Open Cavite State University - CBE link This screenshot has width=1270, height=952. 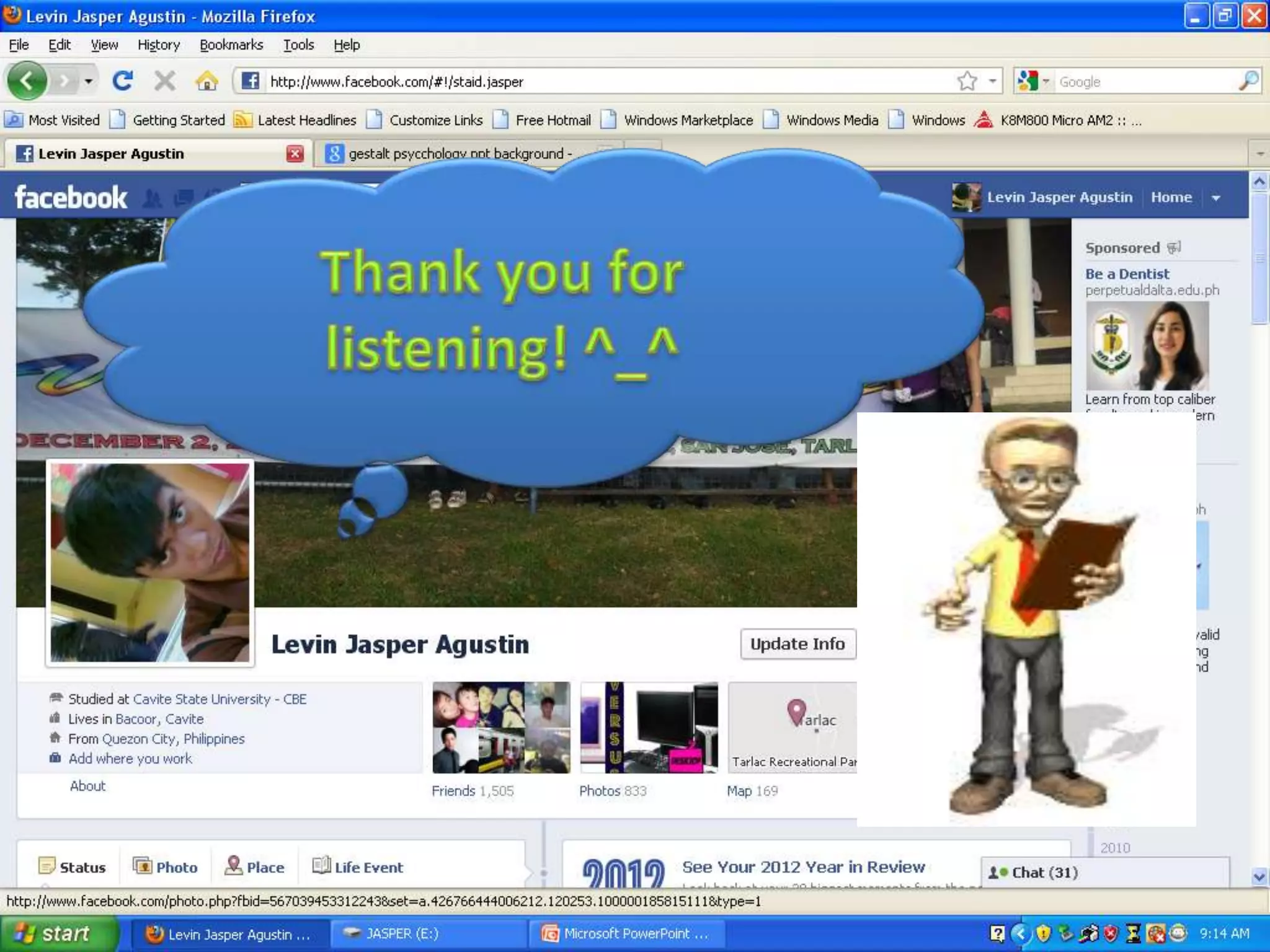pos(220,699)
